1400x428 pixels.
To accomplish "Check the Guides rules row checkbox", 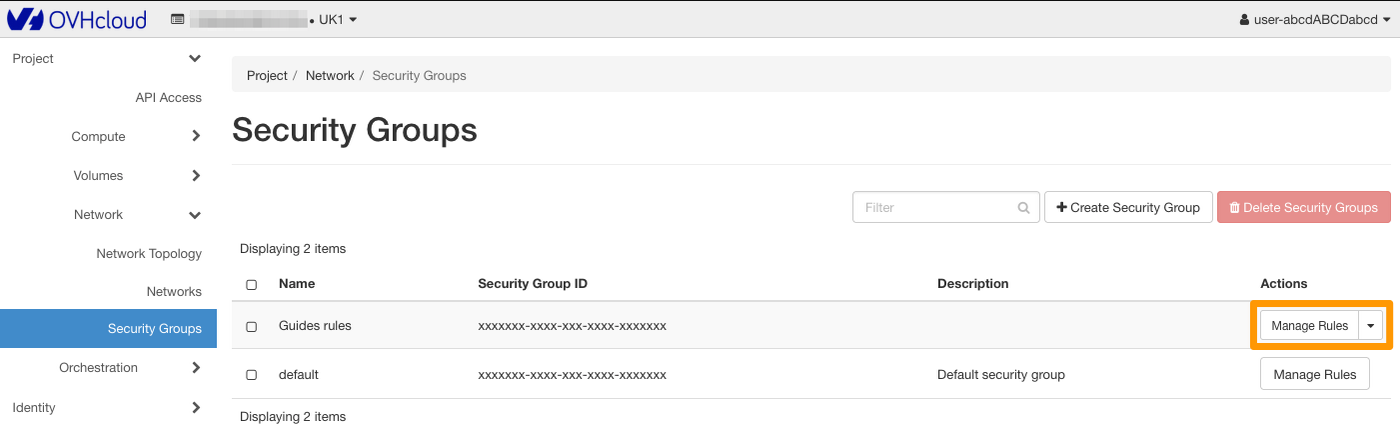I will [x=251, y=326].
